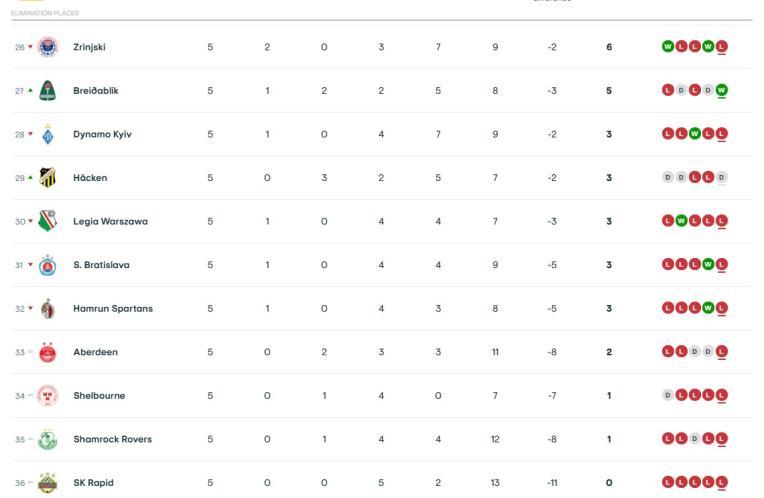The image size is (764, 498).
Task: Click the SK Rapid club crest
Action: tap(48, 483)
